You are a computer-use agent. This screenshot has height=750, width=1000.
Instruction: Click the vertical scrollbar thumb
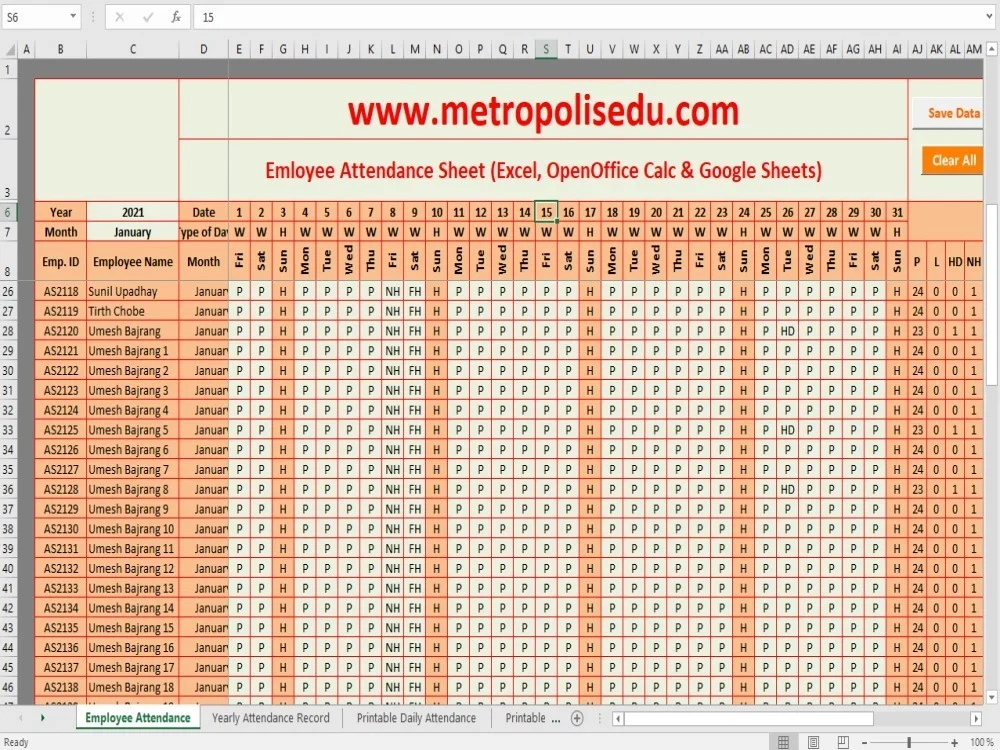pyautogui.click(x=991, y=295)
